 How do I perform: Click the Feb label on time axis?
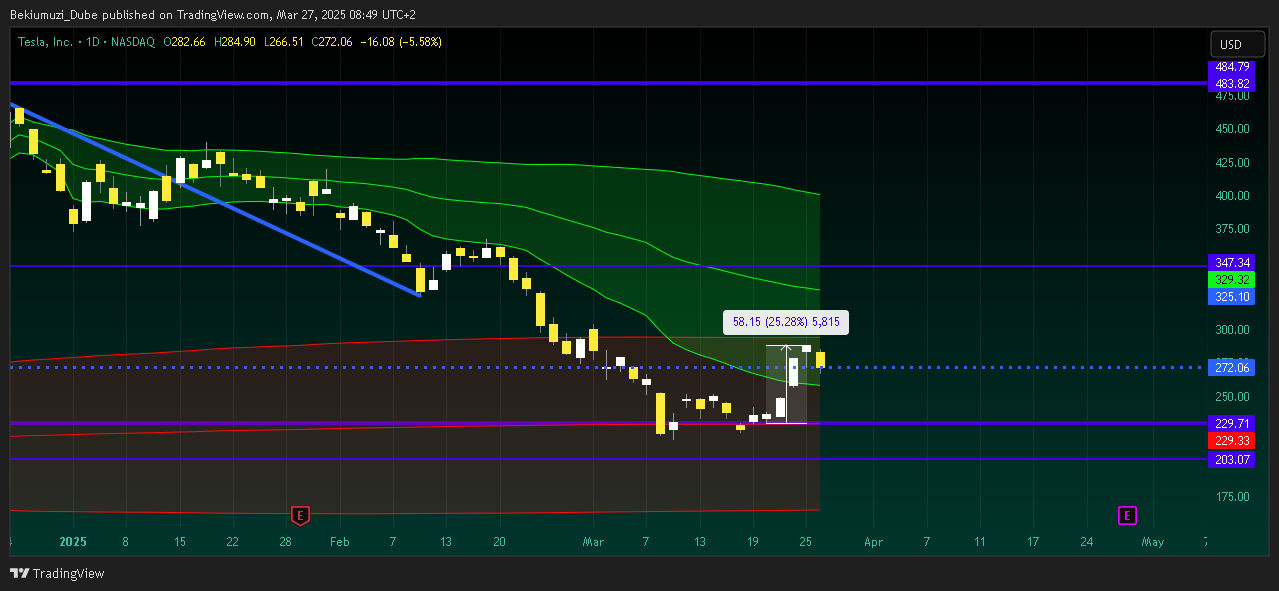coord(339,542)
